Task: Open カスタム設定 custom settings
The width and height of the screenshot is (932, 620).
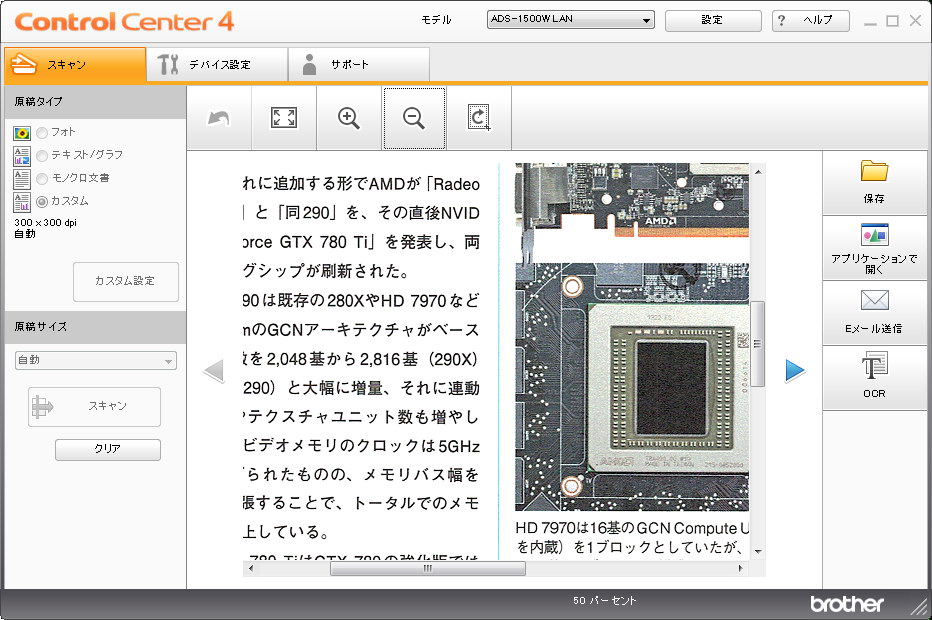Action: click(x=125, y=282)
